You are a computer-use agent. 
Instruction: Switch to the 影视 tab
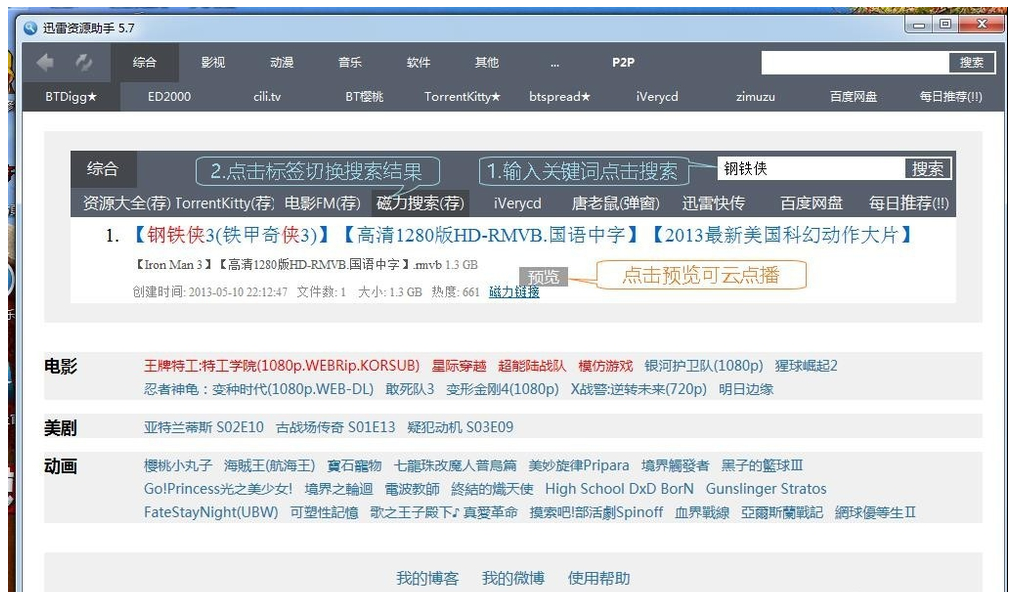pos(212,62)
